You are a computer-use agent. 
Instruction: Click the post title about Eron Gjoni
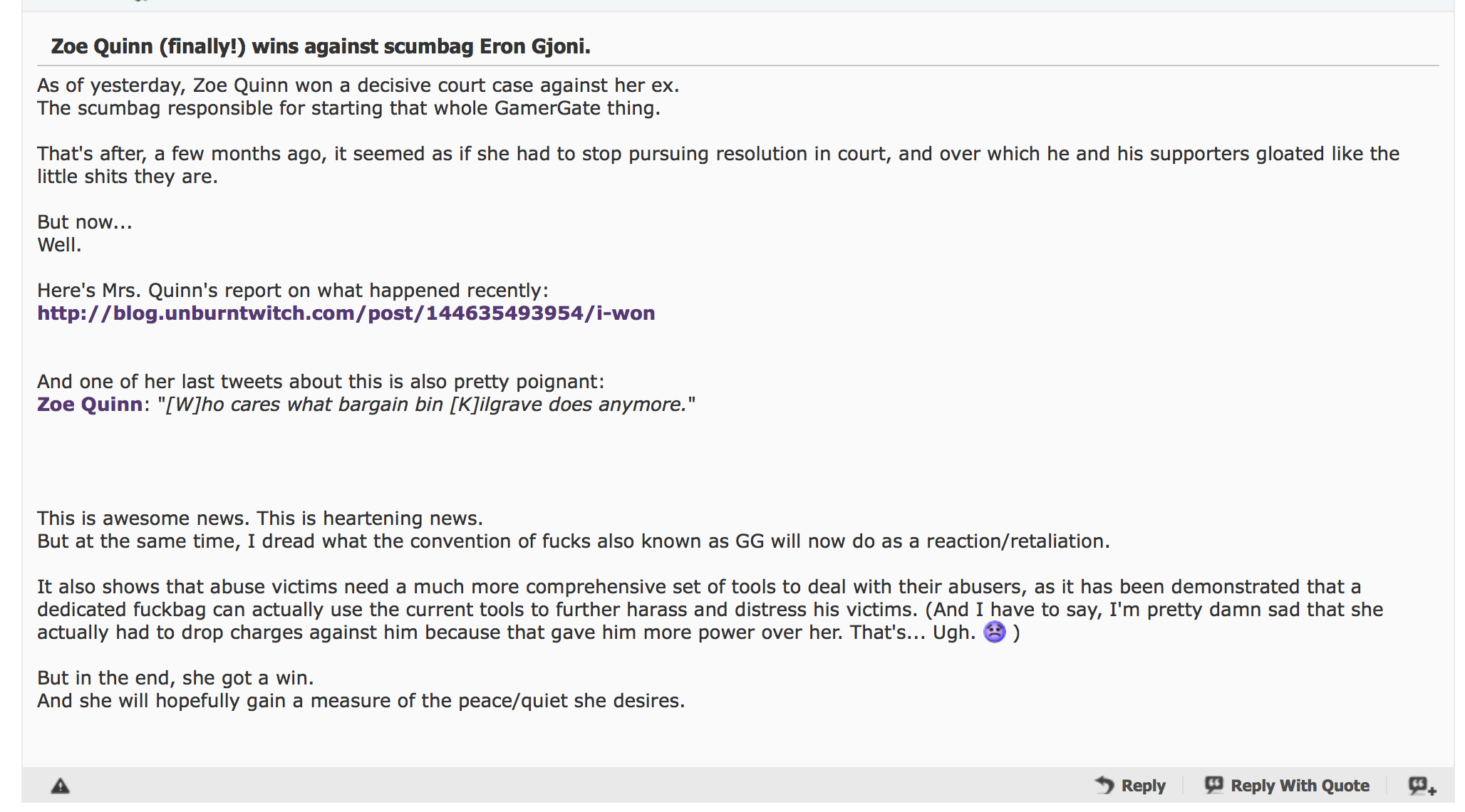click(x=321, y=46)
